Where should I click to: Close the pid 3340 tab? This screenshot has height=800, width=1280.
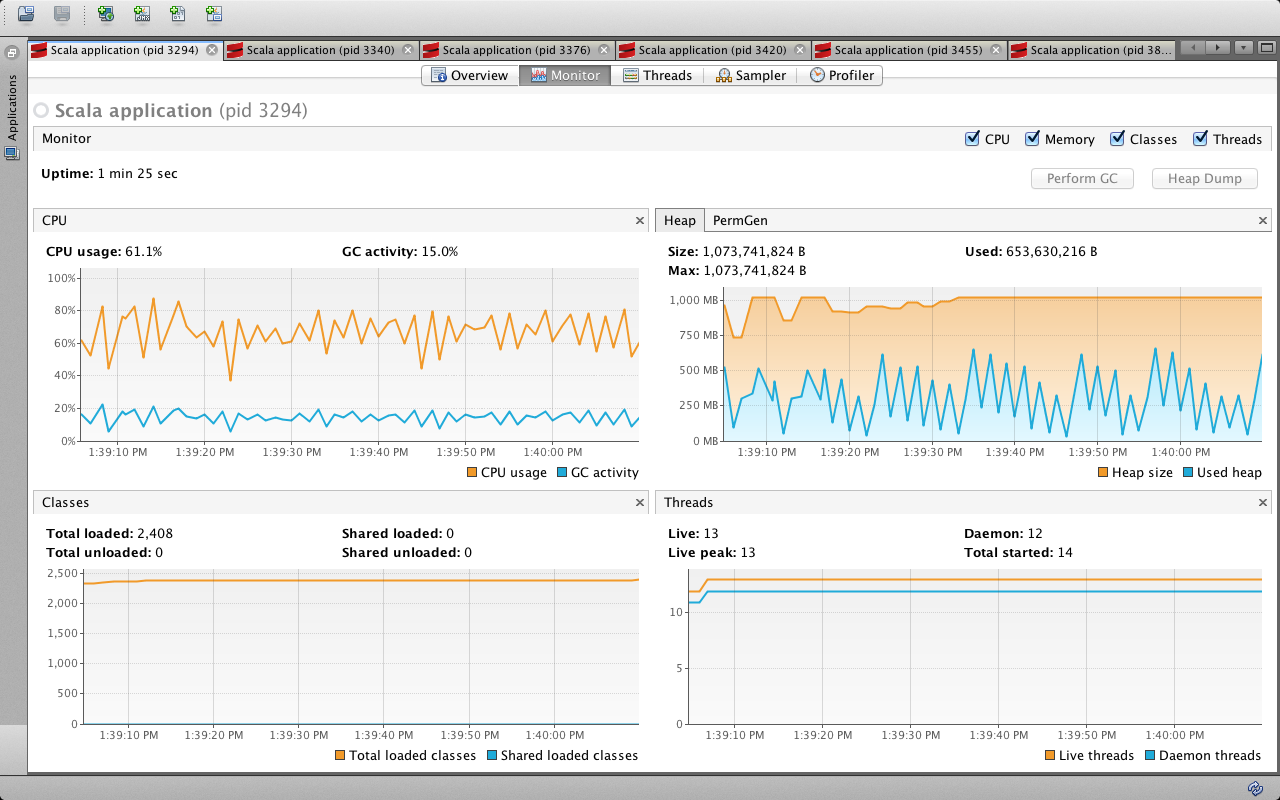(x=408, y=50)
